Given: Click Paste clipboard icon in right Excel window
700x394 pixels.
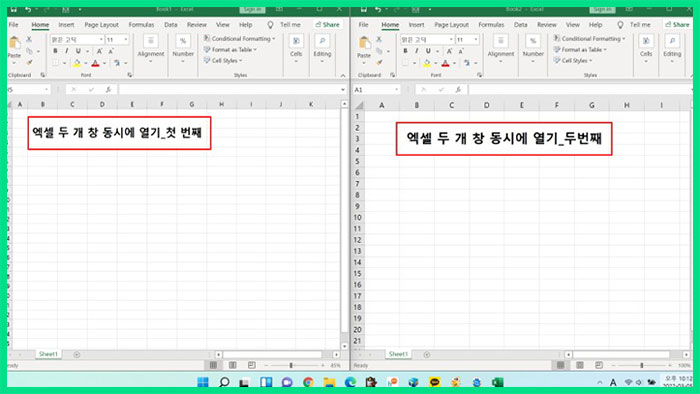Looking at the screenshot, I should point(364,43).
